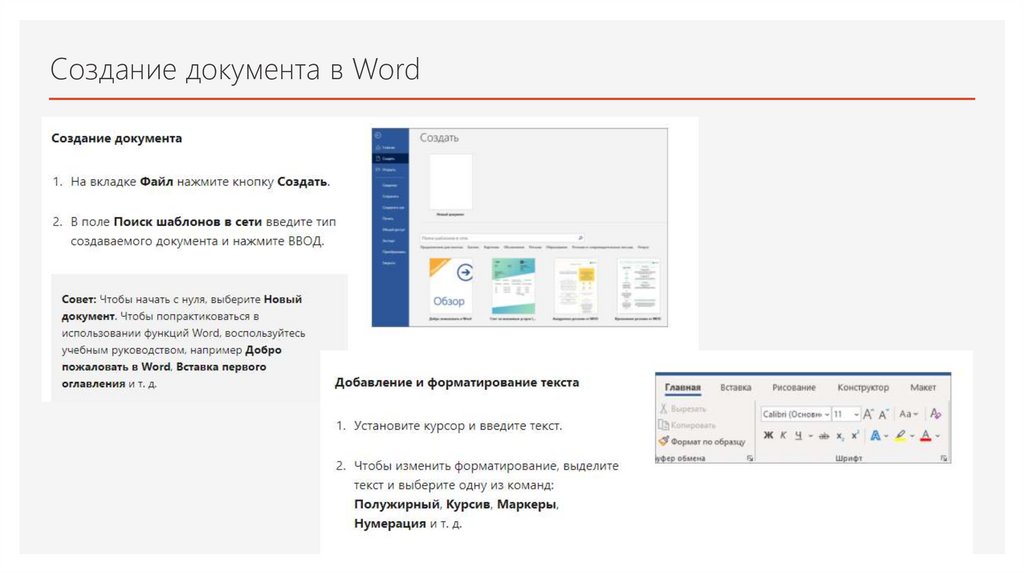Screen dimensions: 1024x574
Task: Open the Aa change case dropdown
Action: pos(908,414)
